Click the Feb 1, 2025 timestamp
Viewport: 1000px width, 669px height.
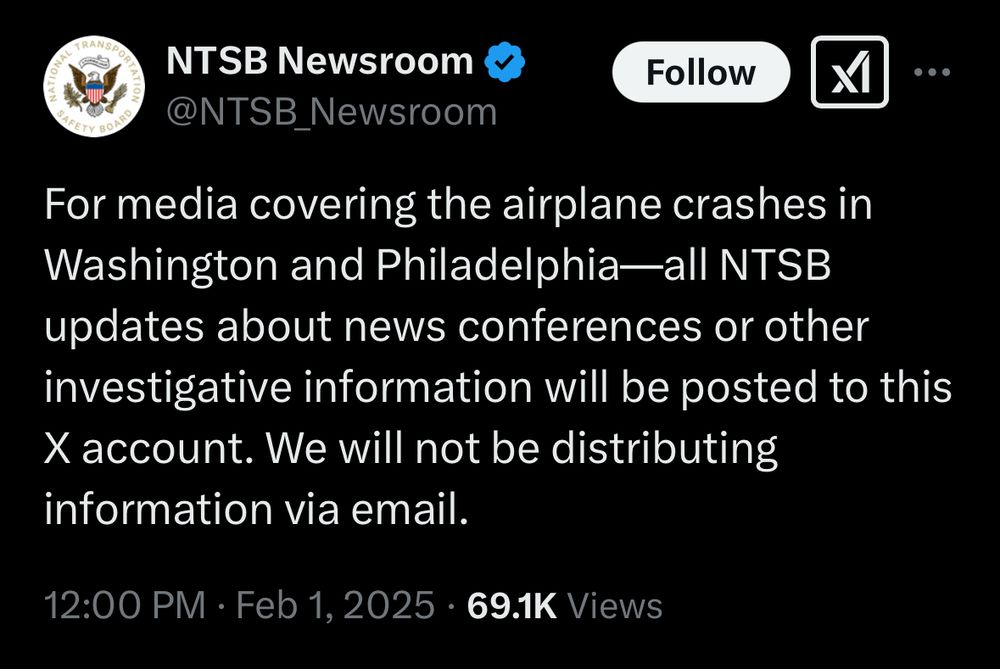point(330,604)
